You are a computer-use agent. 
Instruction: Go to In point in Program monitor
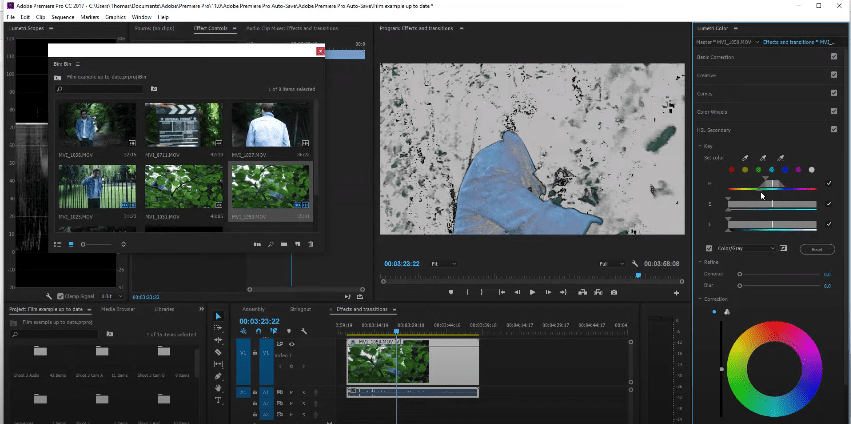tap(502, 292)
